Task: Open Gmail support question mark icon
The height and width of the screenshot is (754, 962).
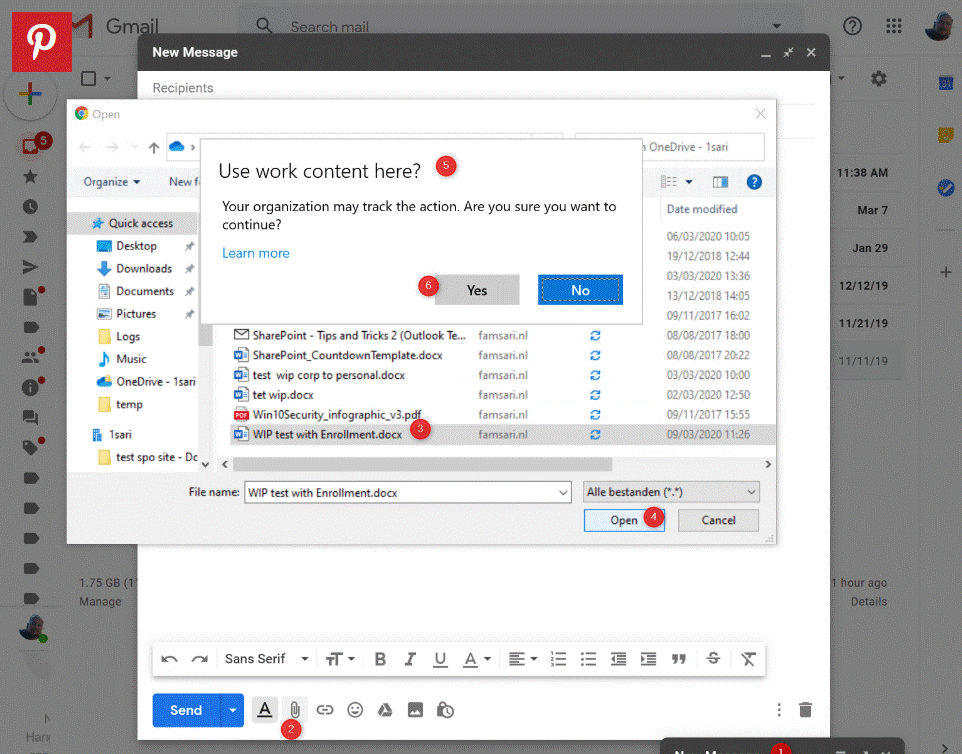Action: (852, 26)
